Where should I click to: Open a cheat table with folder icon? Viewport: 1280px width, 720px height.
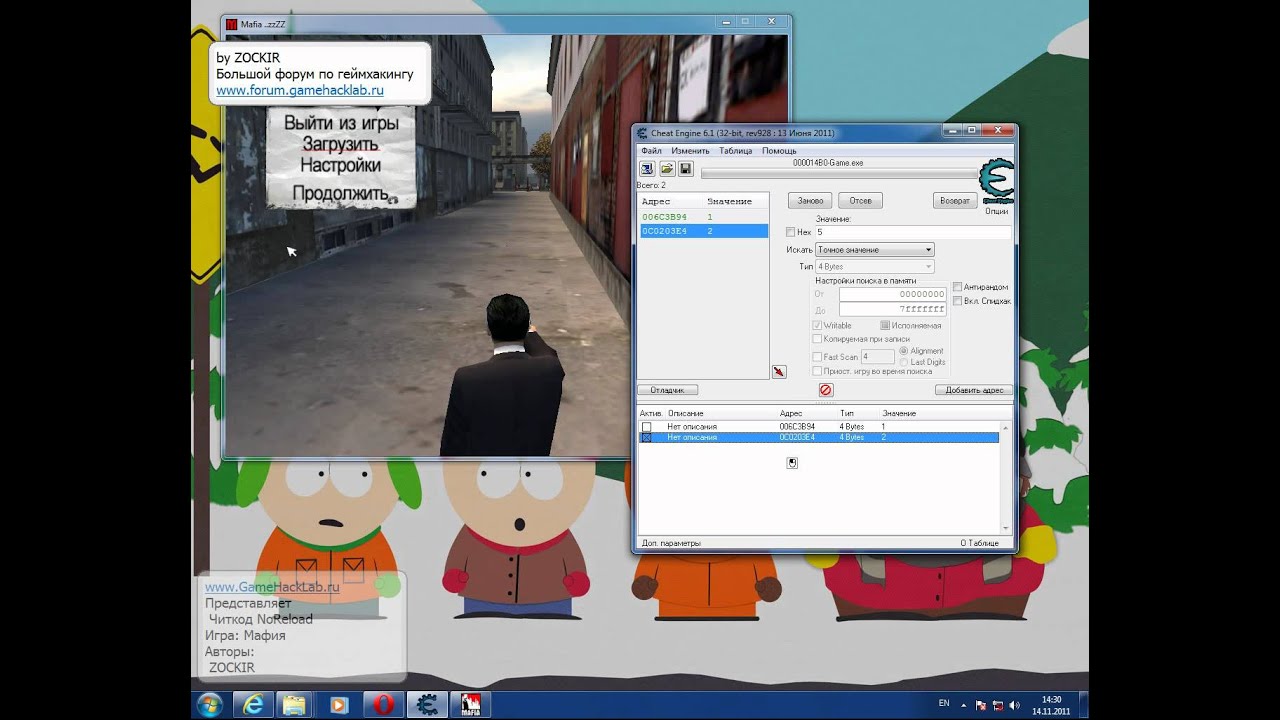point(667,168)
